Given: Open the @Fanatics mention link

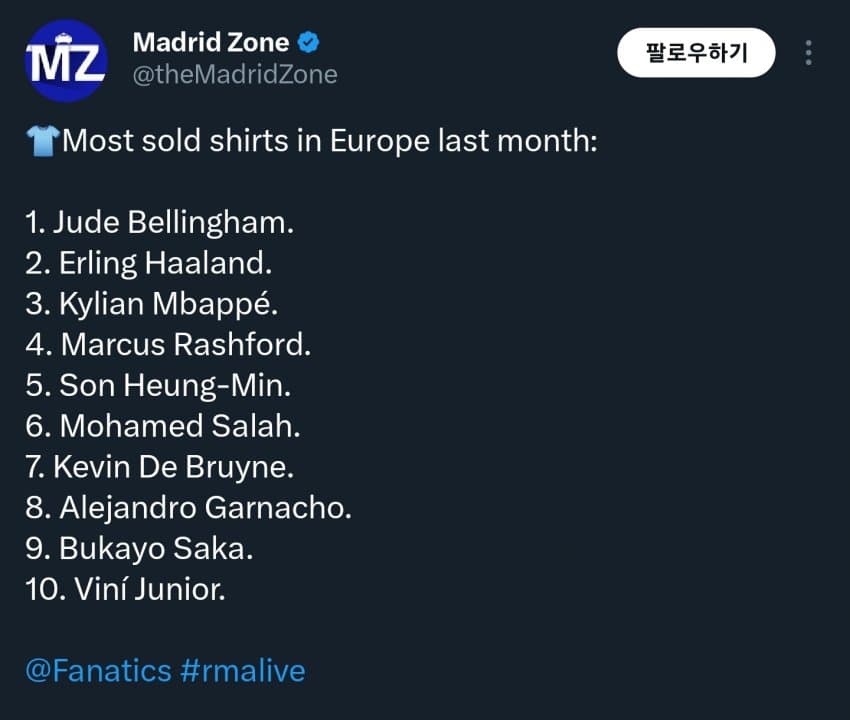Looking at the screenshot, I should click(98, 670).
